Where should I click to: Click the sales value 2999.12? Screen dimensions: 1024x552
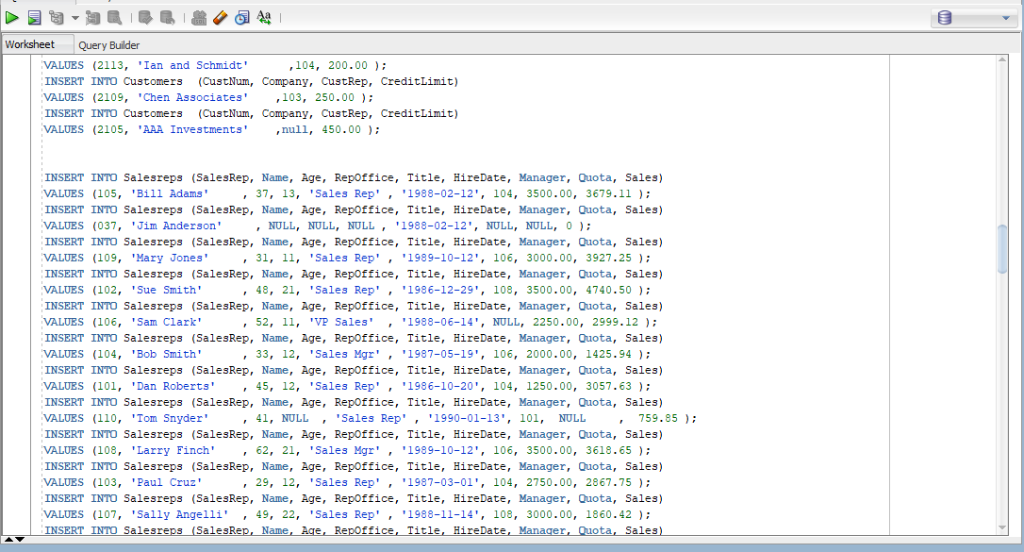coord(615,321)
